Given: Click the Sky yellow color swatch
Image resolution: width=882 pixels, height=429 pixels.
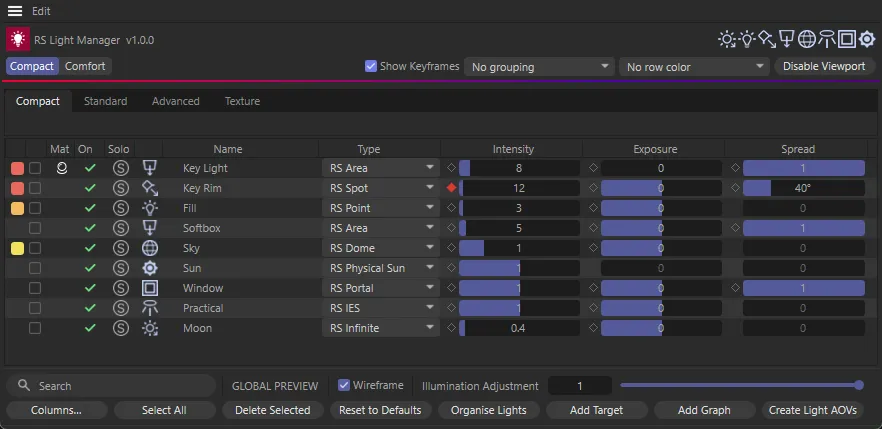Looking at the screenshot, I should tap(17, 248).
